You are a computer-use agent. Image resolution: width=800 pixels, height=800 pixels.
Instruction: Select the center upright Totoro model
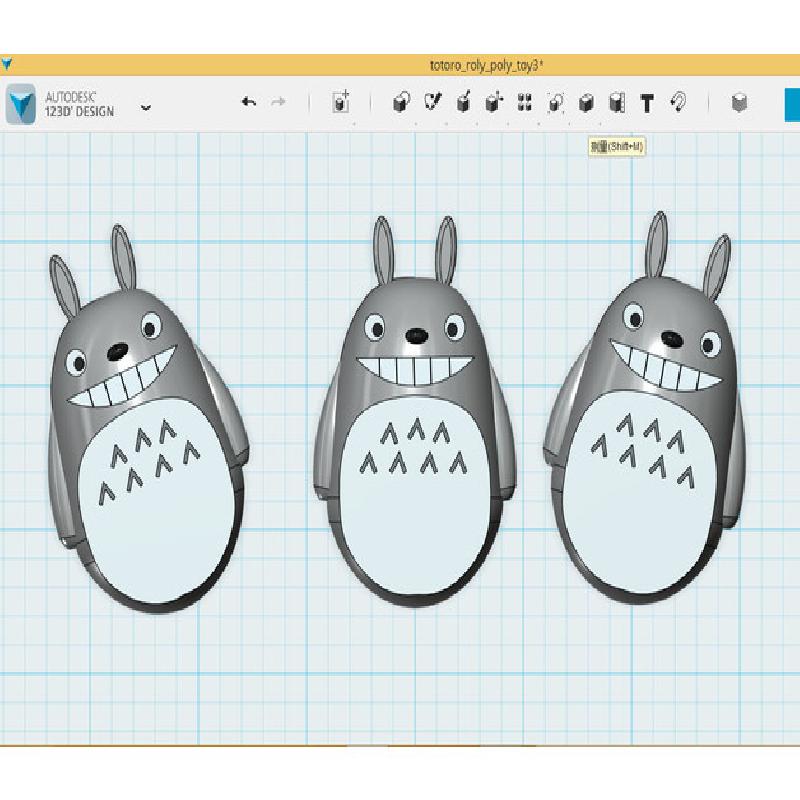(x=414, y=411)
